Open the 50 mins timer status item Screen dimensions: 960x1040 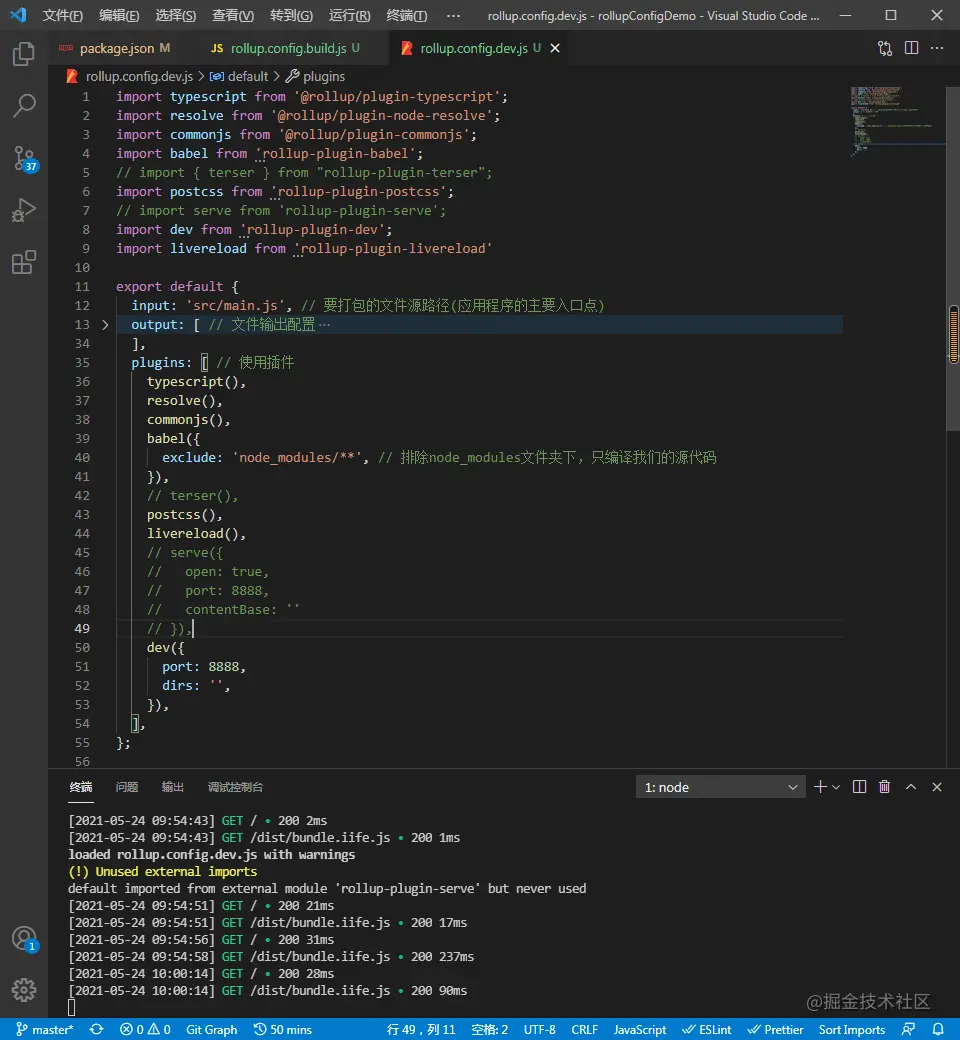(283, 1029)
